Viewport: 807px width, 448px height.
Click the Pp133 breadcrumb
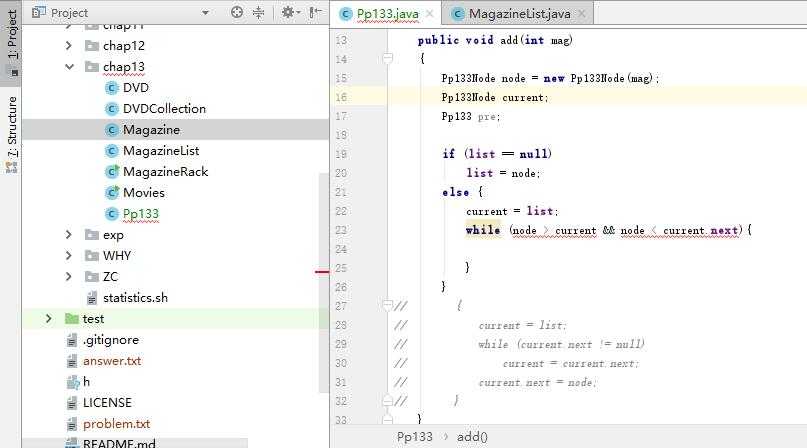pos(414,437)
